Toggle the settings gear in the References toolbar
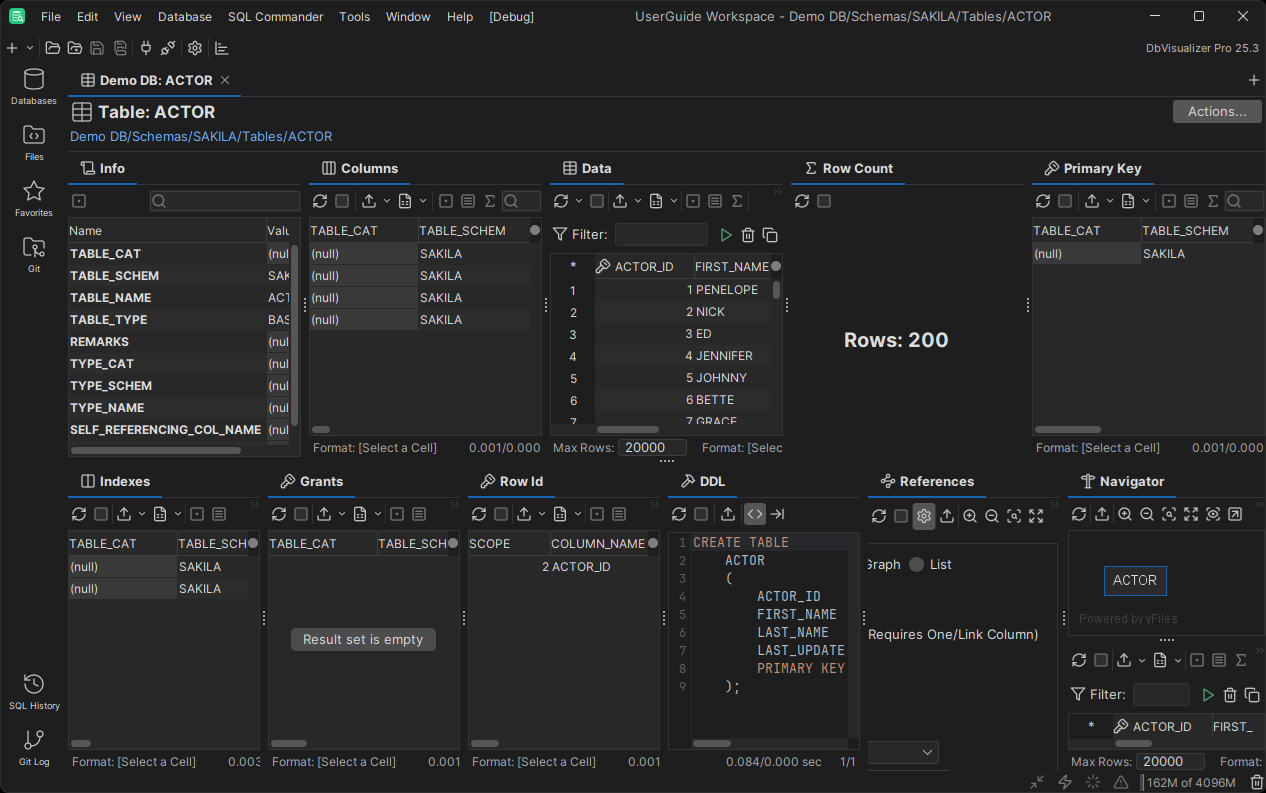 point(923,515)
